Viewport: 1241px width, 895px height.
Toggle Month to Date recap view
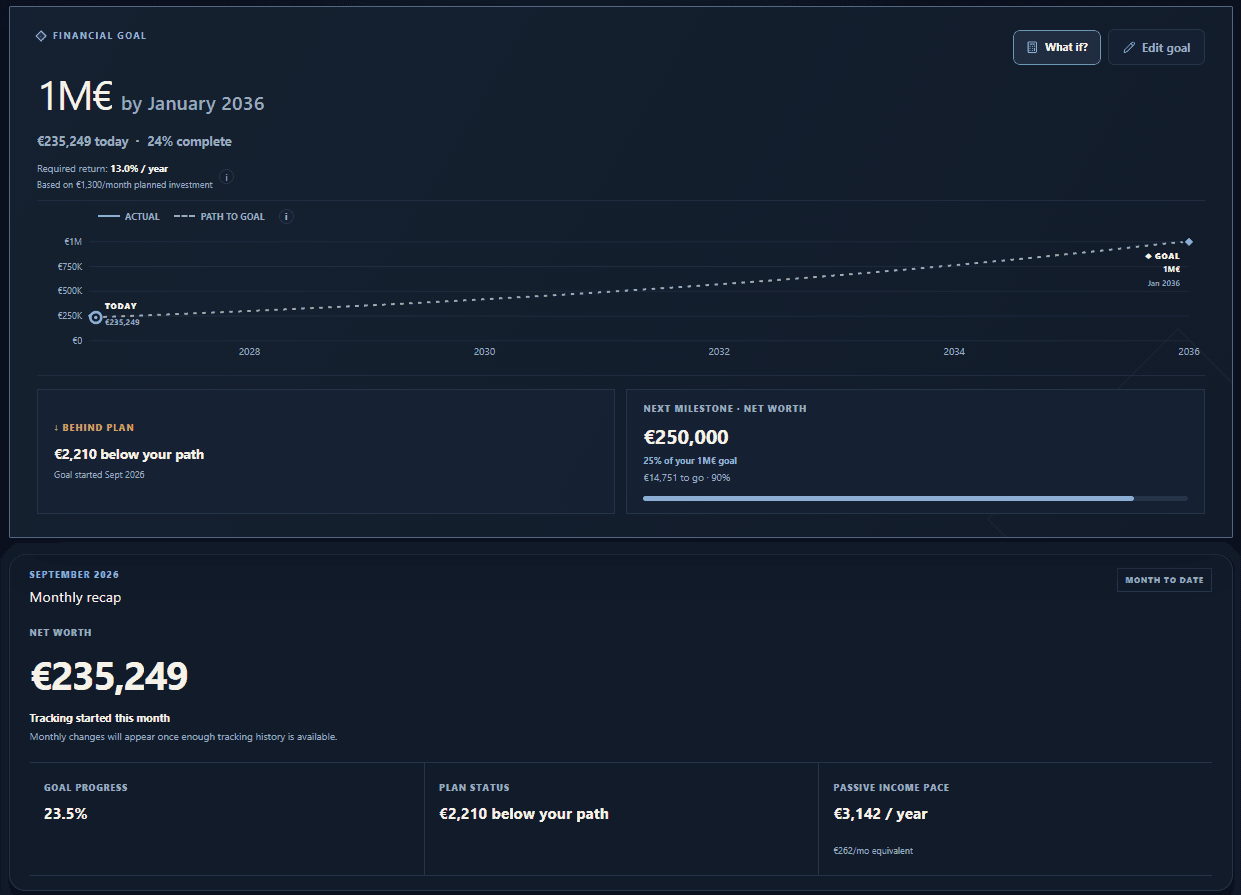[1164, 580]
